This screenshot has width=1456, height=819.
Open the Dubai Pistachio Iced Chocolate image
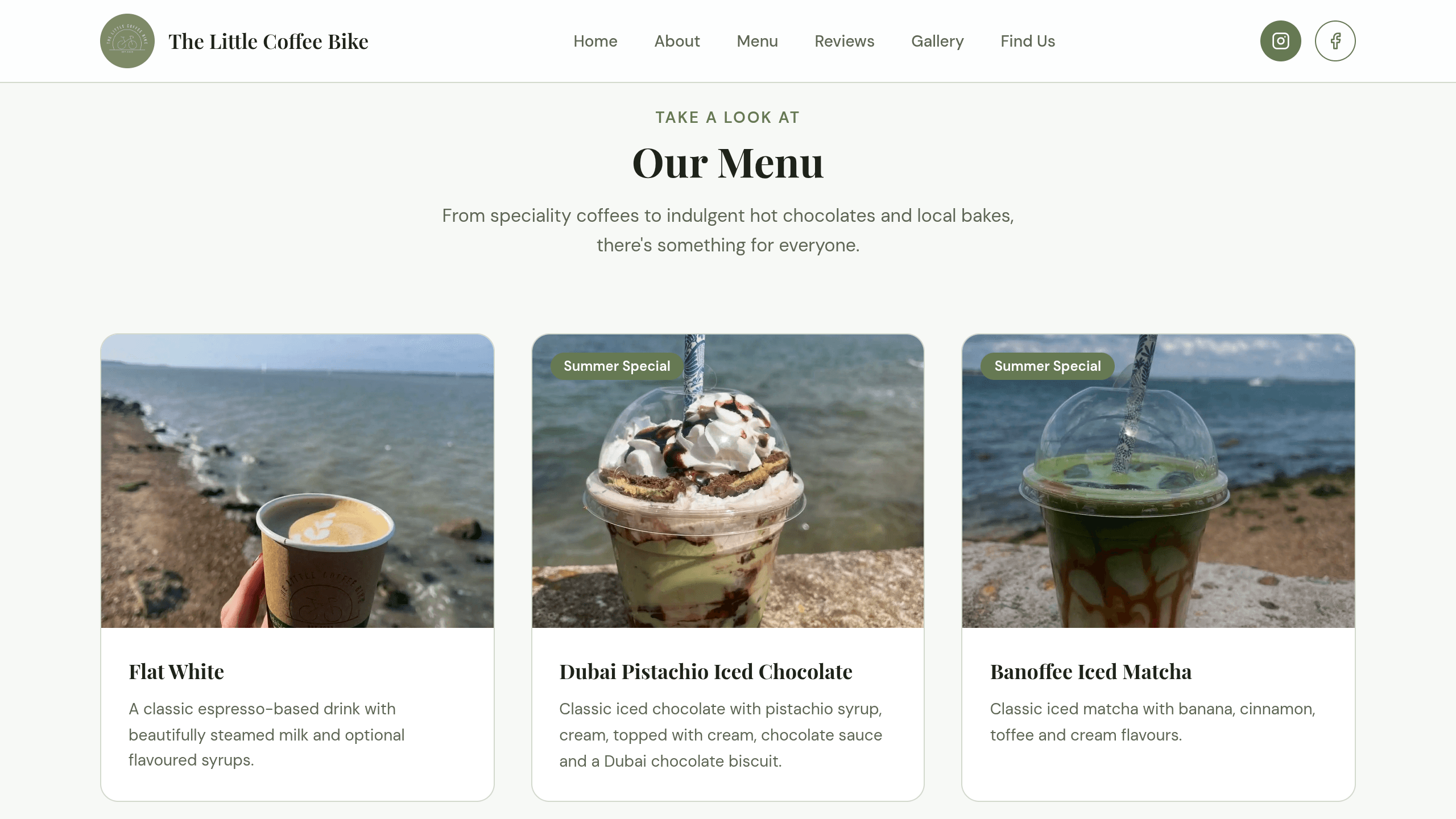(x=728, y=481)
